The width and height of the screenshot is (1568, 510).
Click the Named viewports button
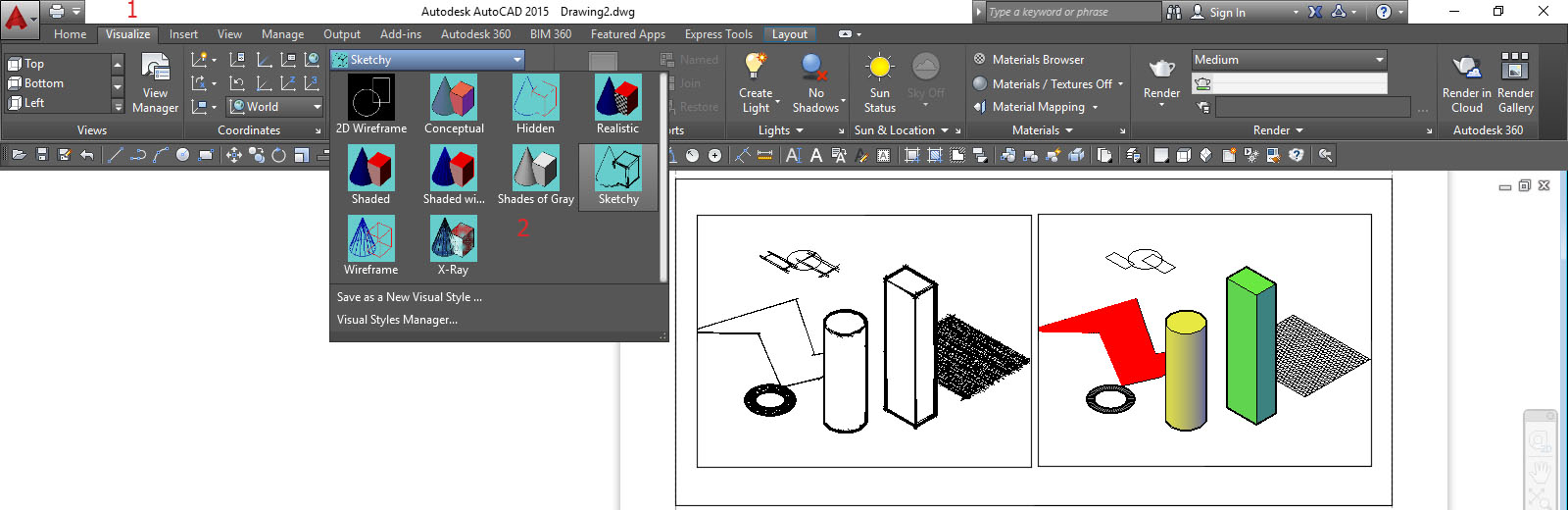691,60
